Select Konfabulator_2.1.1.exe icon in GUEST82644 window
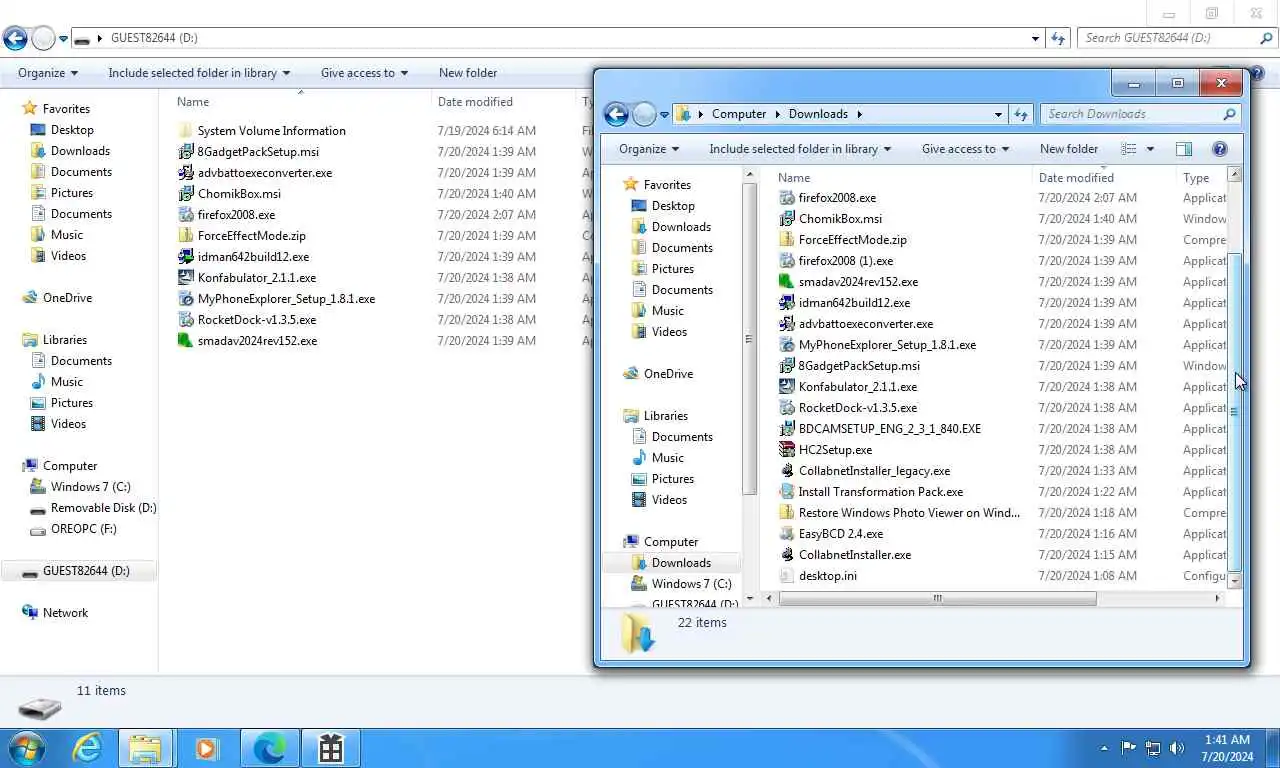This screenshot has height=768, width=1280. 185,278
